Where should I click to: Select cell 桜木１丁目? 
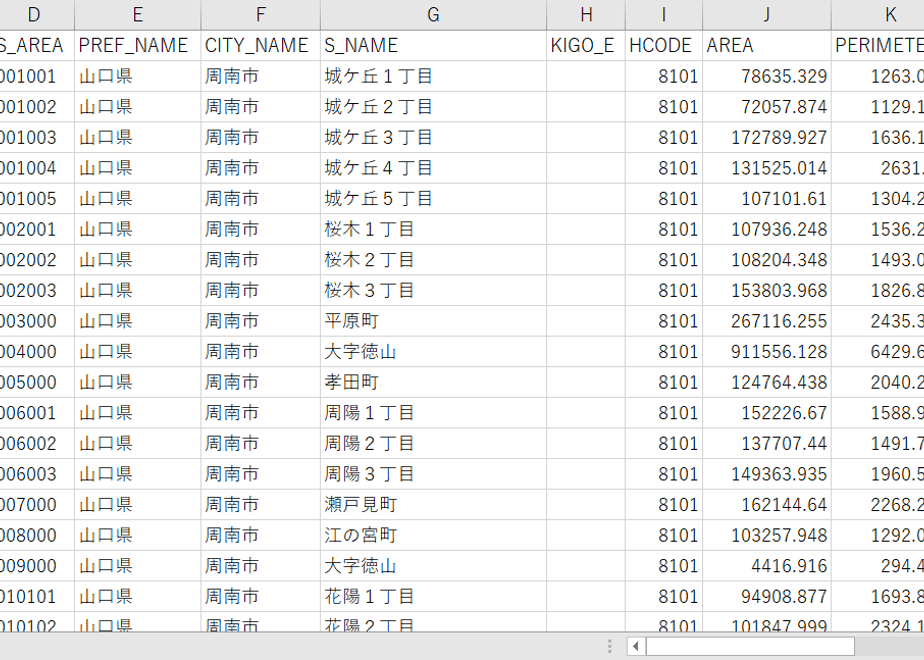[x=433, y=229]
